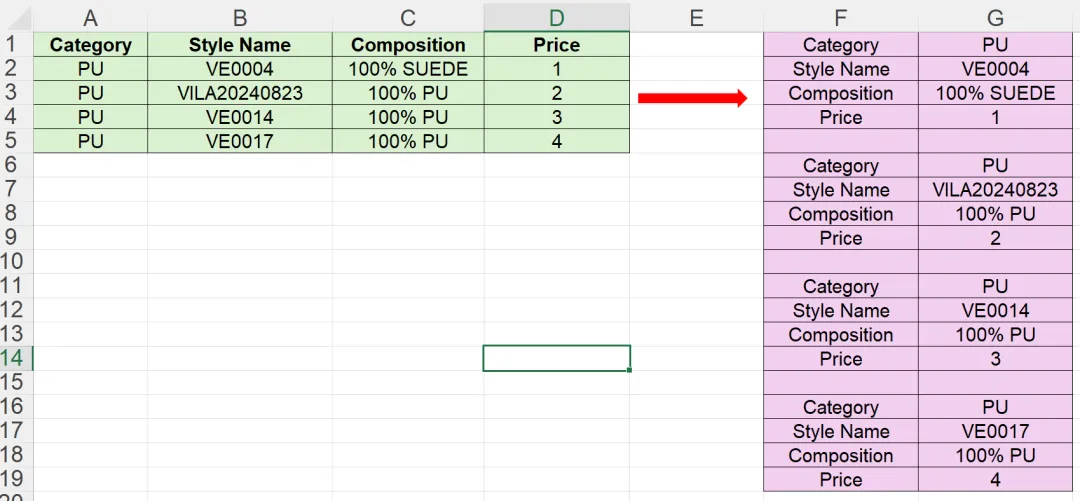Click cell B3 containing VILA20240823
Image resolution: width=1080 pixels, height=501 pixels.
click(239, 93)
